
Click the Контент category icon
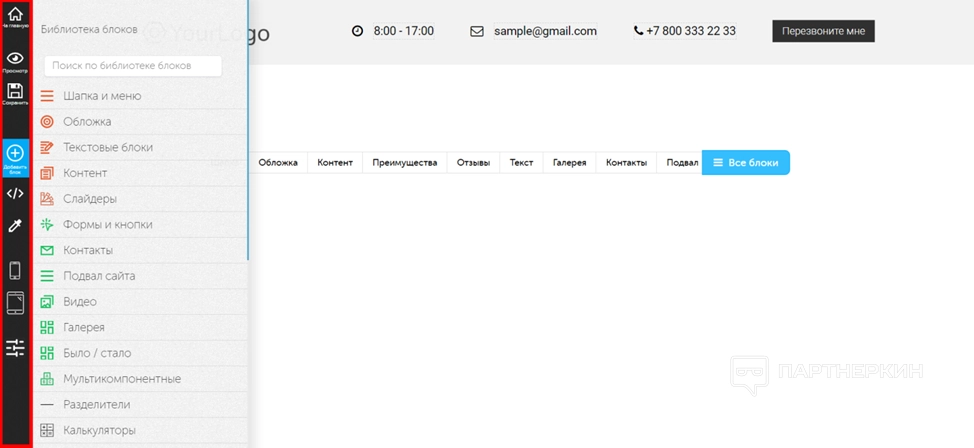coord(47,173)
